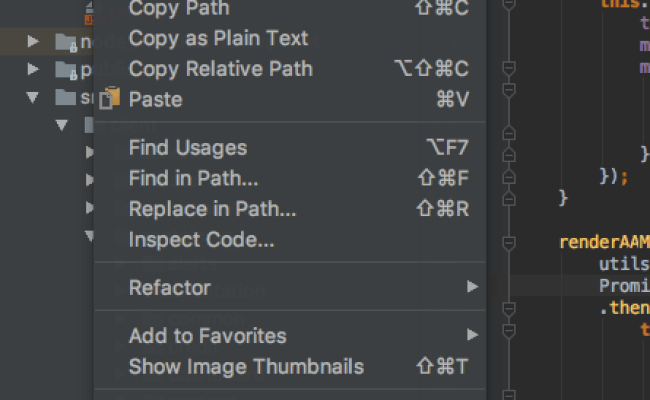The width and height of the screenshot is (650, 400).
Task: Collapse the src folder tree arrow
Action: tap(32, 97)
